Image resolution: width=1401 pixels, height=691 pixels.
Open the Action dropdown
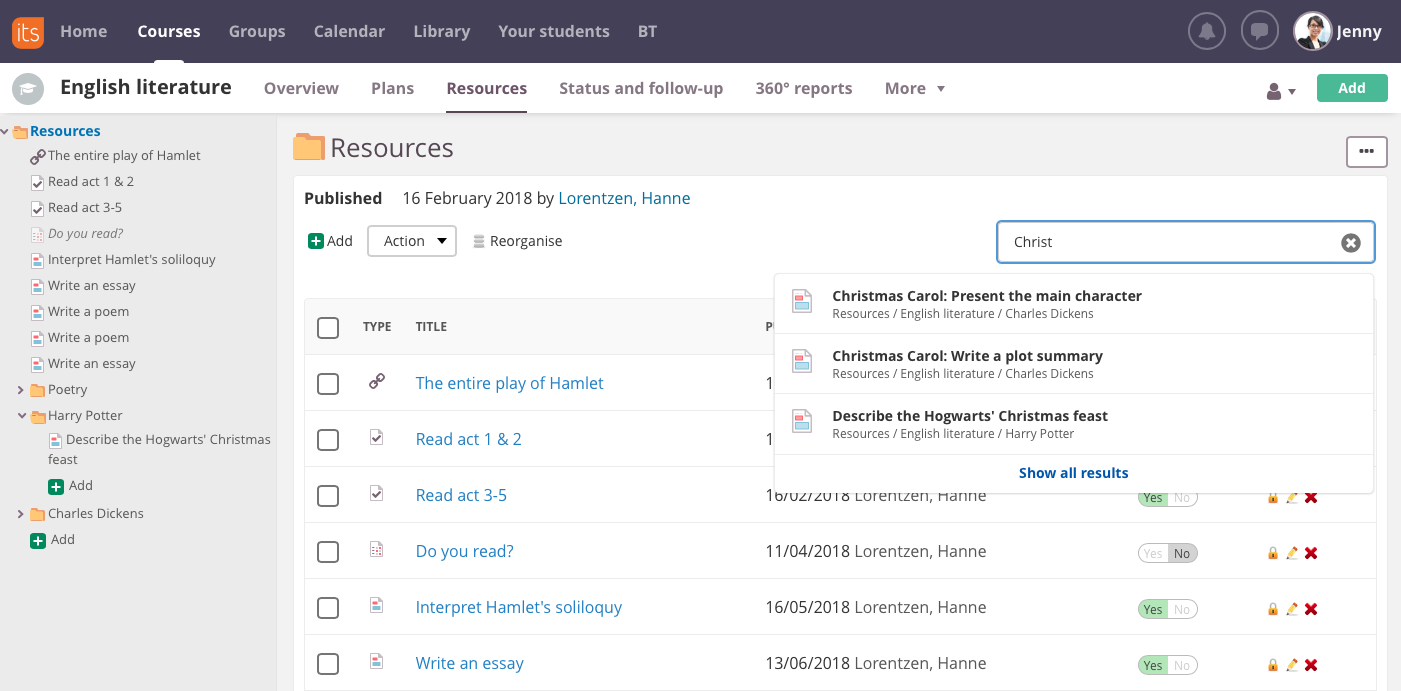[x=412, y=241]
